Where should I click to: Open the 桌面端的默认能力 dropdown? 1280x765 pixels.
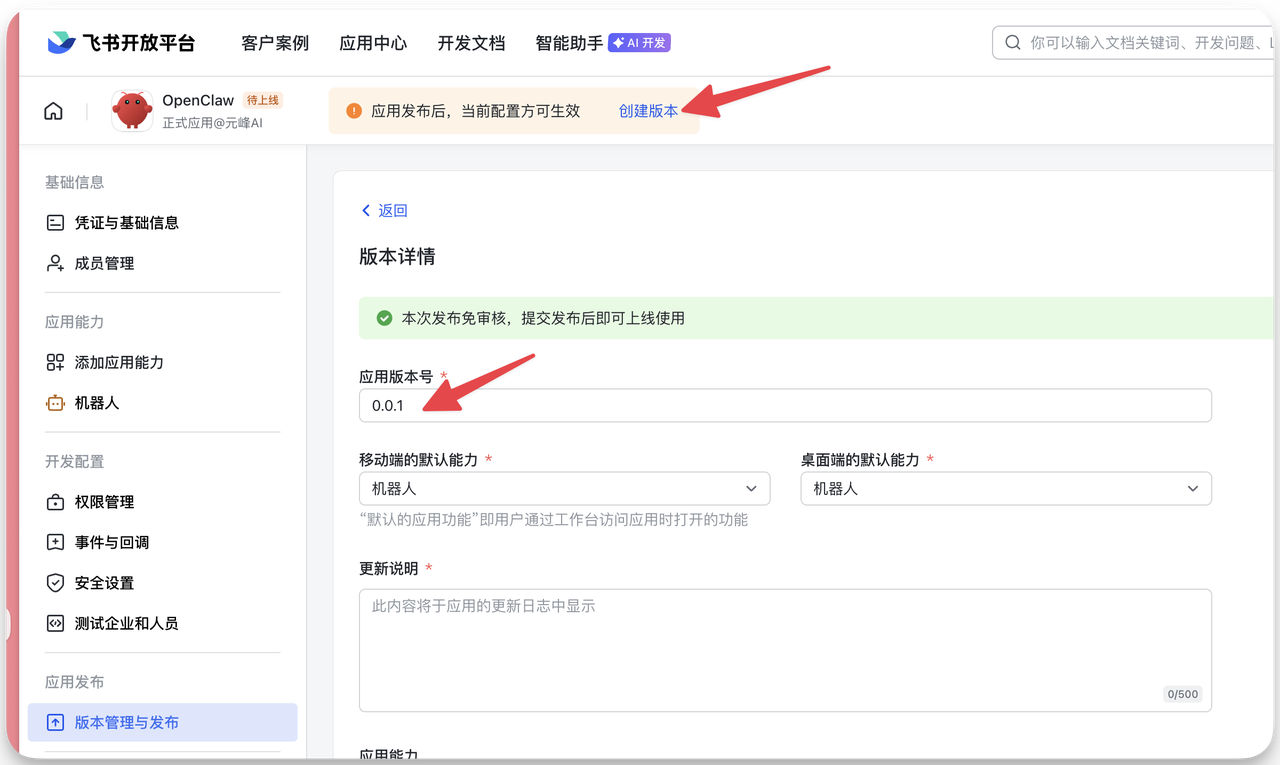tap(1006, 488)
